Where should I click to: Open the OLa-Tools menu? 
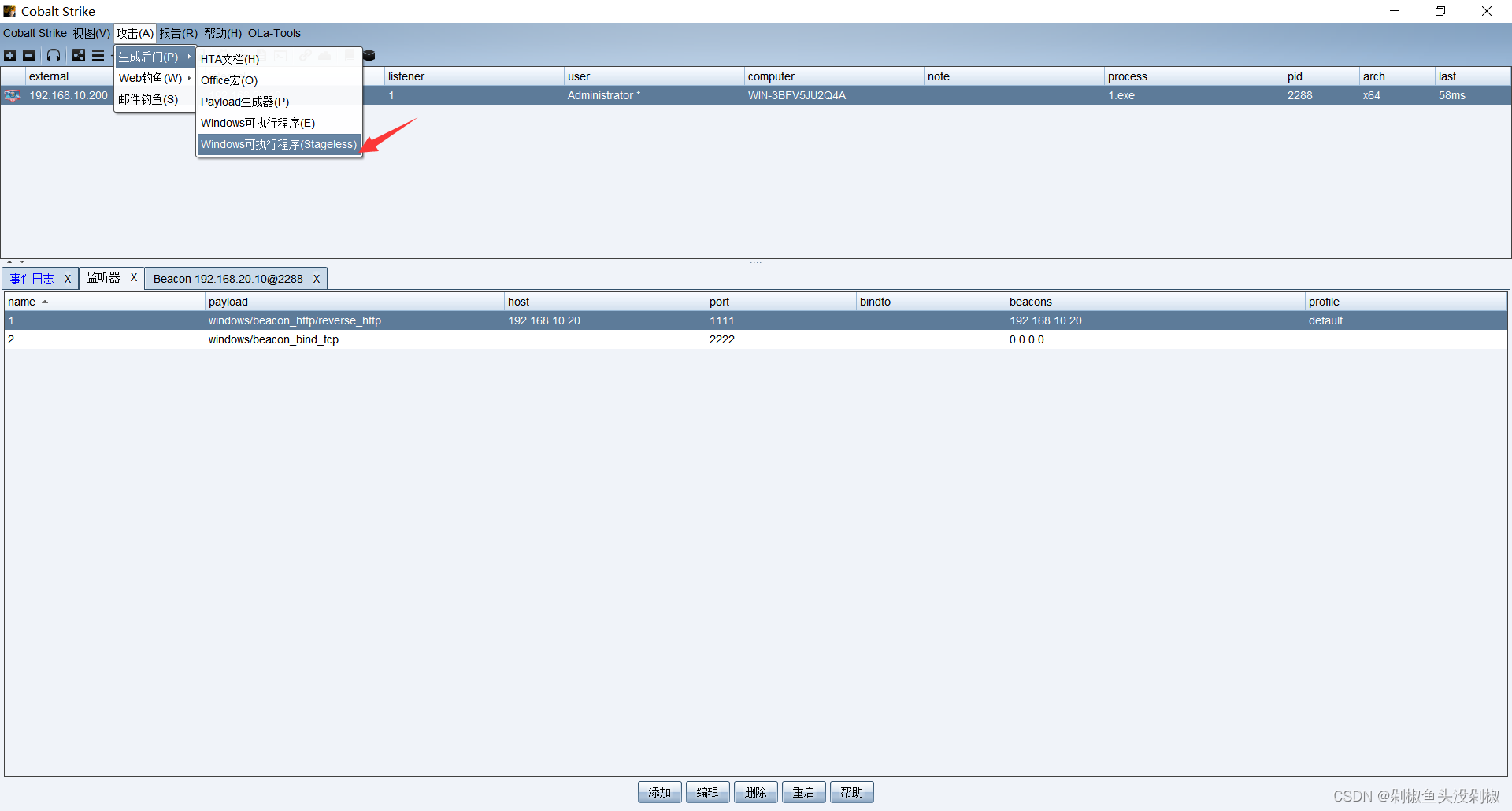tap(274, 33)
